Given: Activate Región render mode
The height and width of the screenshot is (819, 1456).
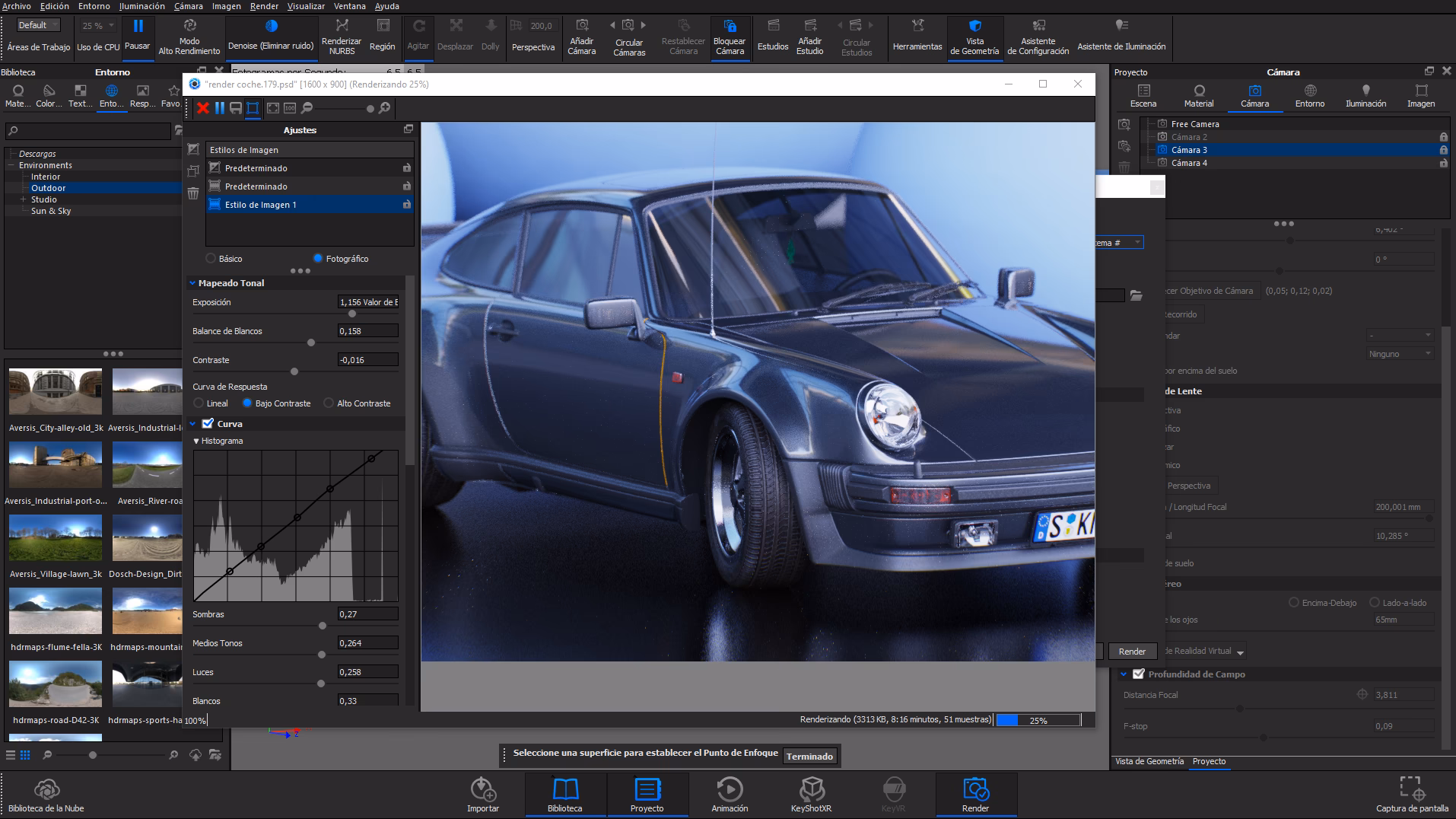Looking at the screenshot, I should 383,37.
